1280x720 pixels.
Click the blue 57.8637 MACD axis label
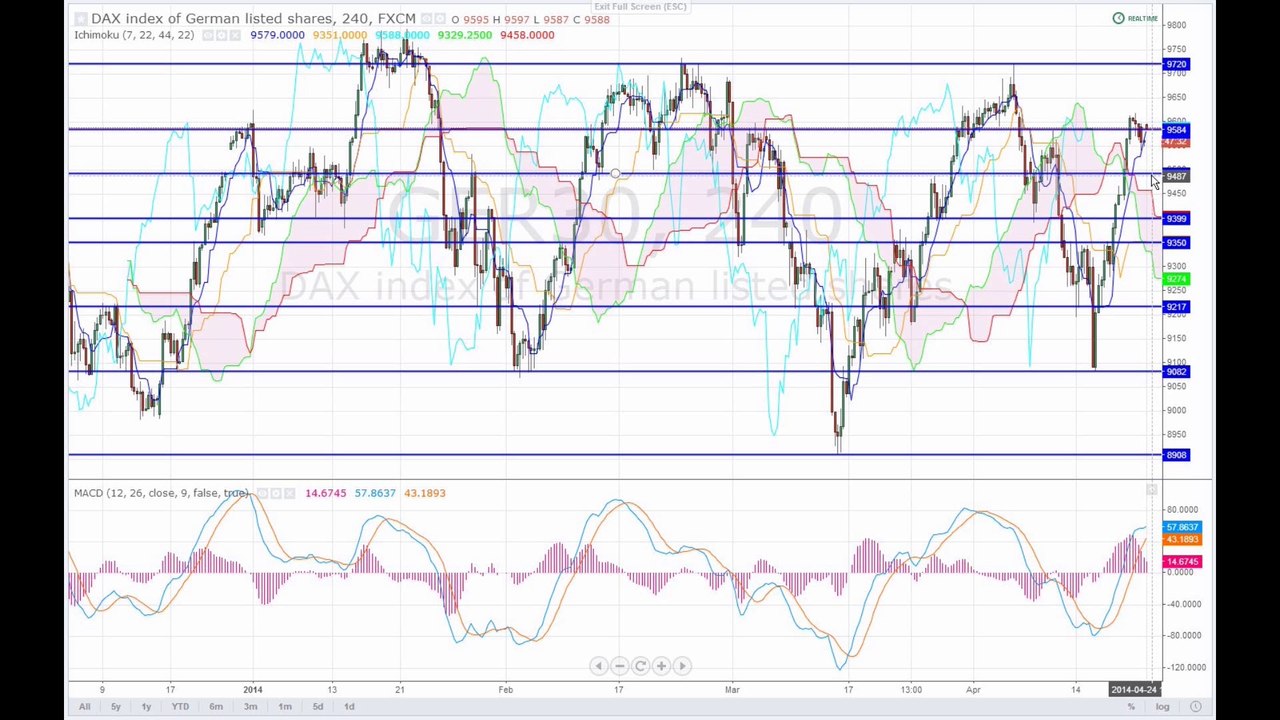[1181, 527]
